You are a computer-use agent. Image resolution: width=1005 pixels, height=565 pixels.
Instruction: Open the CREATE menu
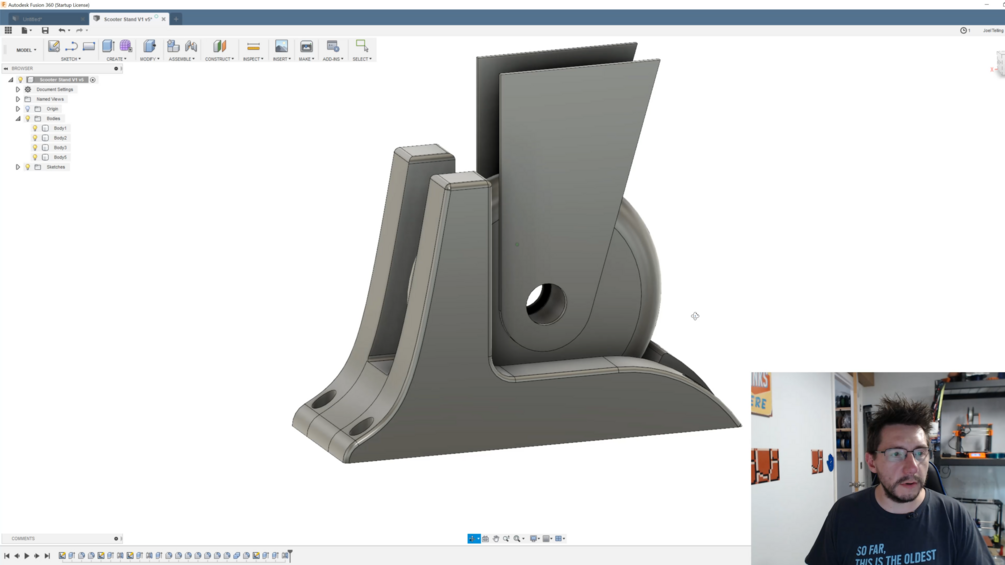click(117, 59)
